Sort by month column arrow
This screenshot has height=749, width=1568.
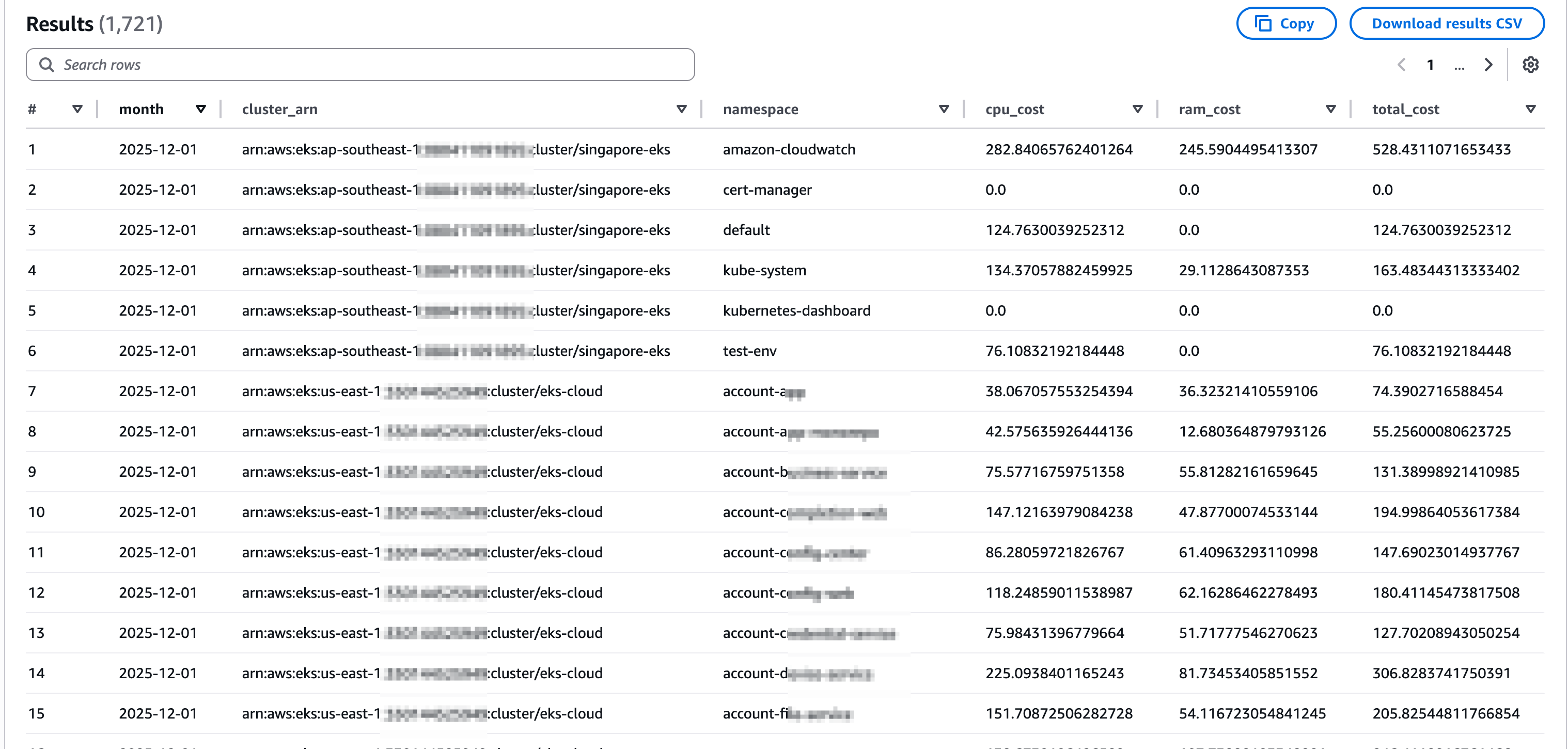click(x=200, y=109)
